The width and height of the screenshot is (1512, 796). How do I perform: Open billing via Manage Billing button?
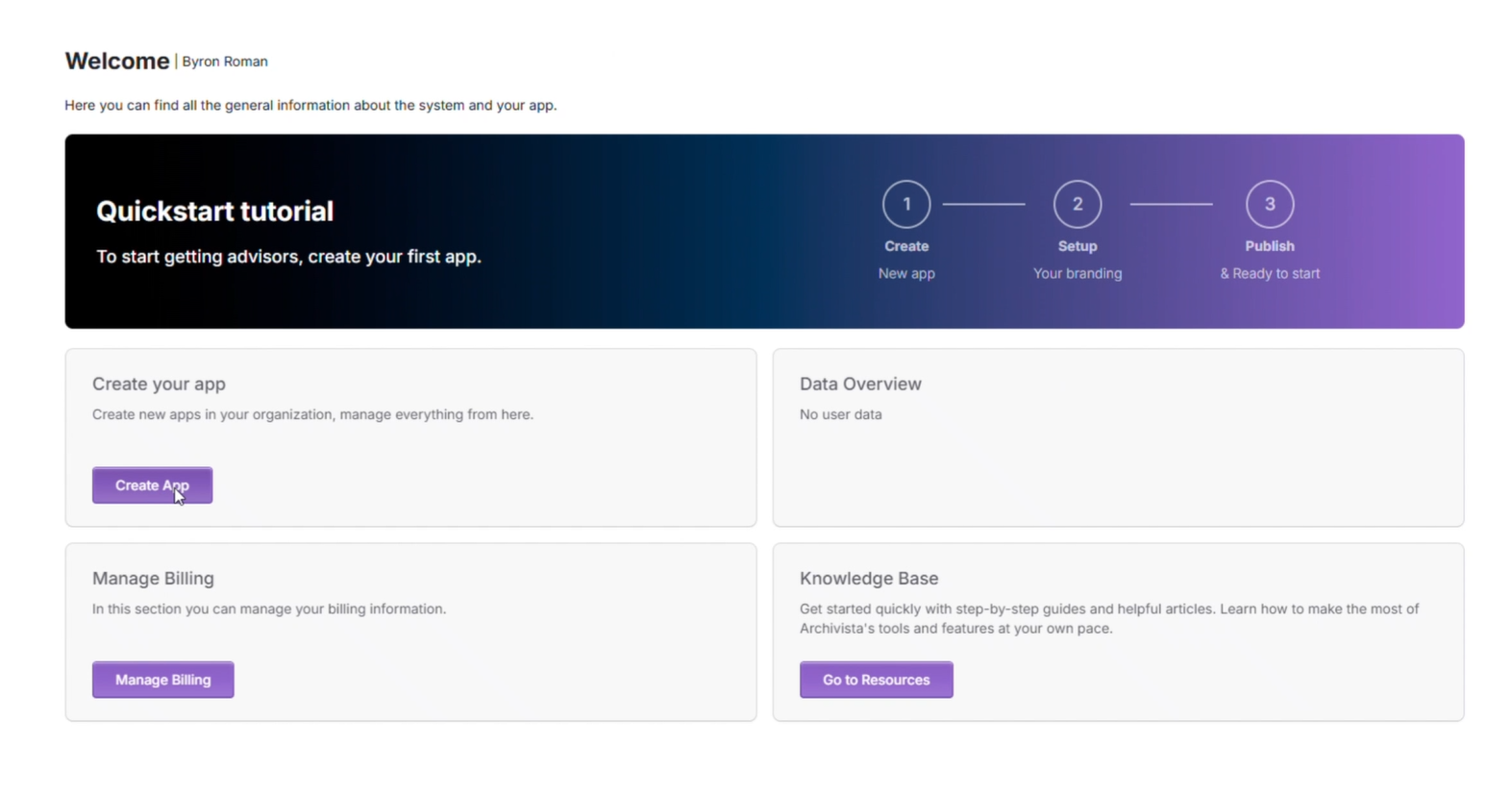click(x=162, y=680)
